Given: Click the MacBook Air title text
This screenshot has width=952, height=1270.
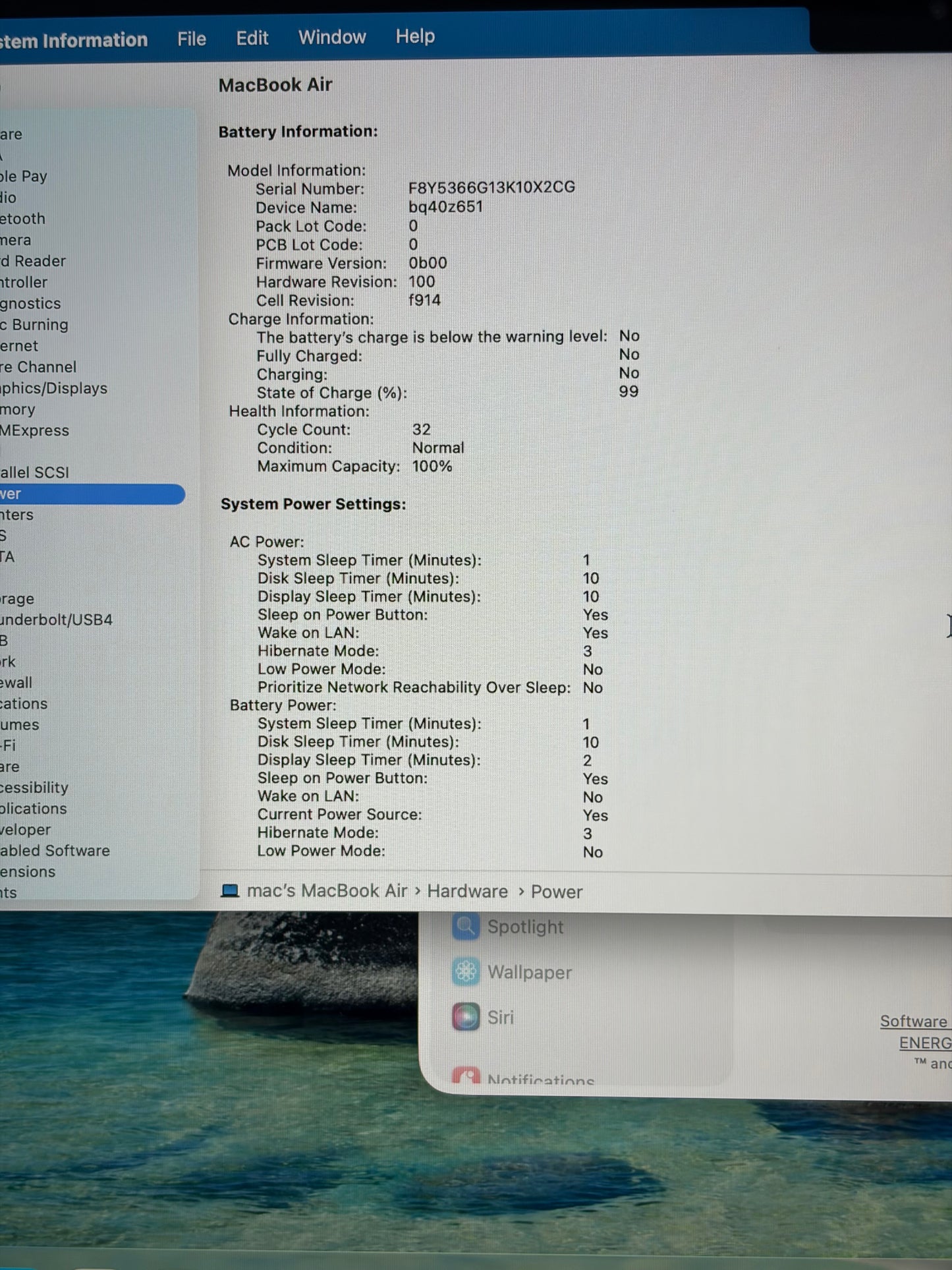Looking at the screenshot, I should [x=275, y=84].
